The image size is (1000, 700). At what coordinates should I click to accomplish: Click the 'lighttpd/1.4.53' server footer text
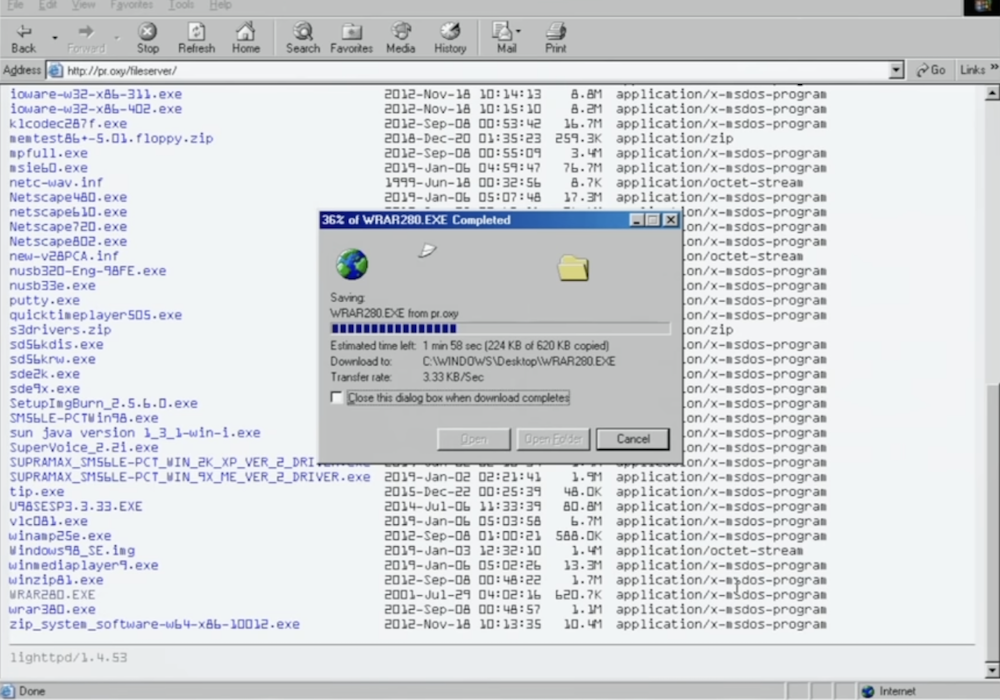pyautogui.click(x=68, y=657)
